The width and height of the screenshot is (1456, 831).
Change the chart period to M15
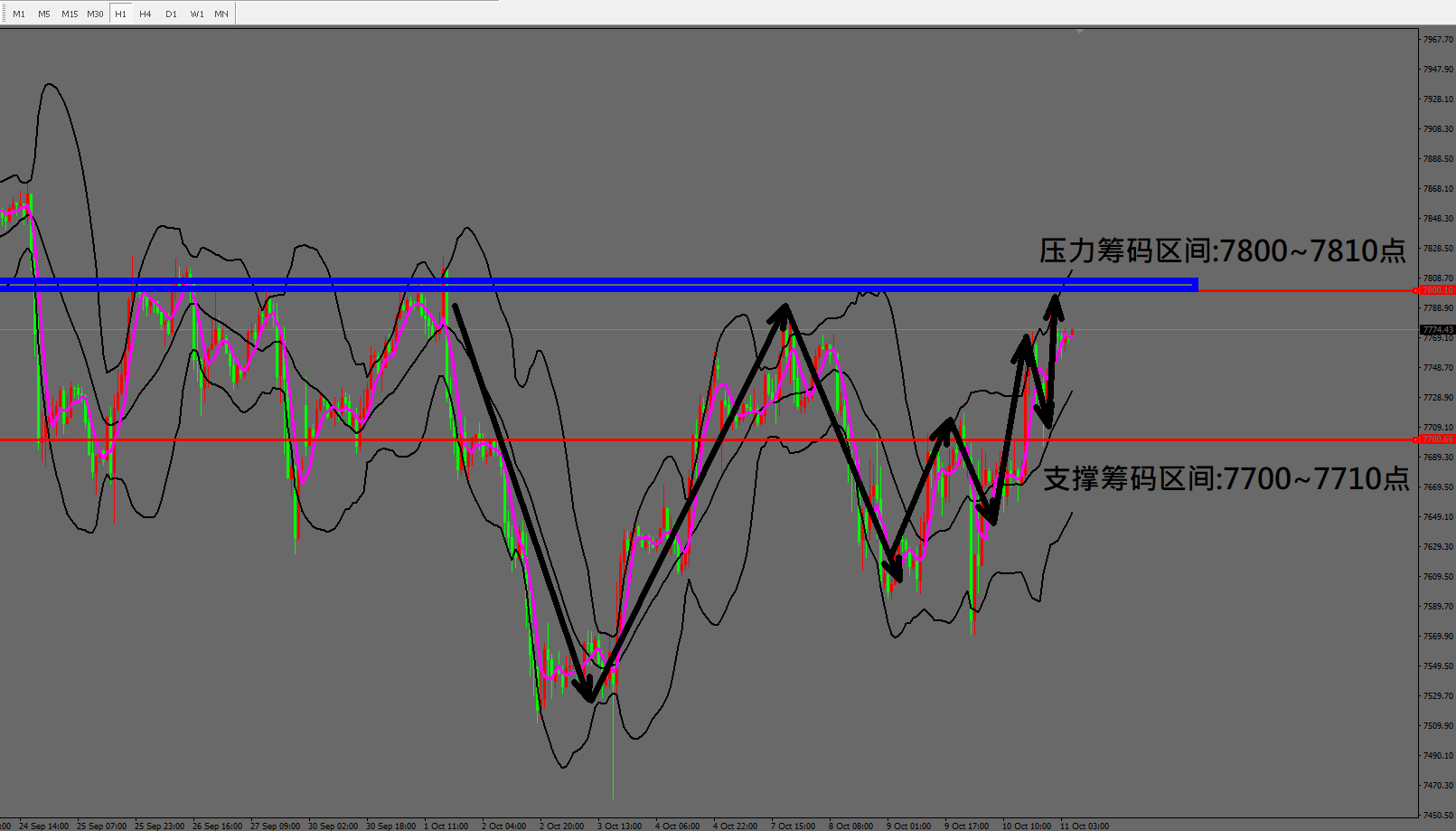click(70, 14)
